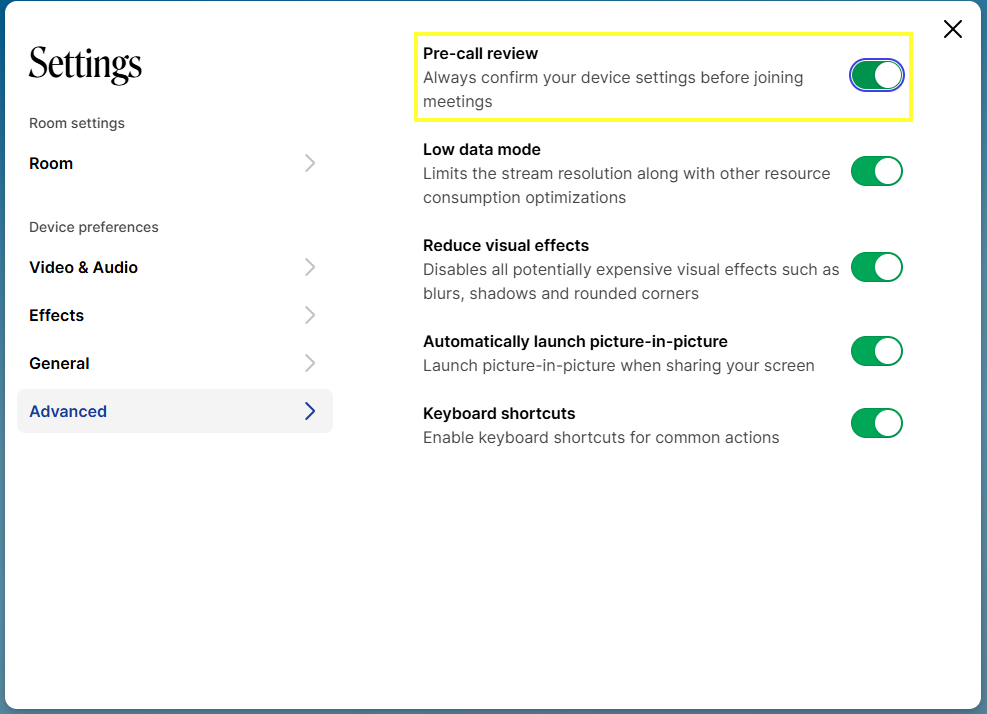Click the chevron arrow beside General

click(x=310, y=363)
